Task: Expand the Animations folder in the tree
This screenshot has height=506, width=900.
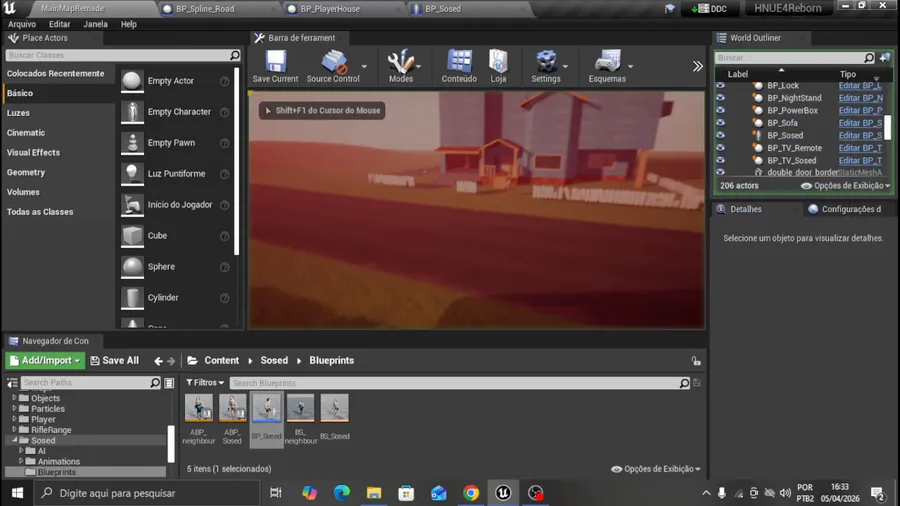Action: click(x=21, y=462)
